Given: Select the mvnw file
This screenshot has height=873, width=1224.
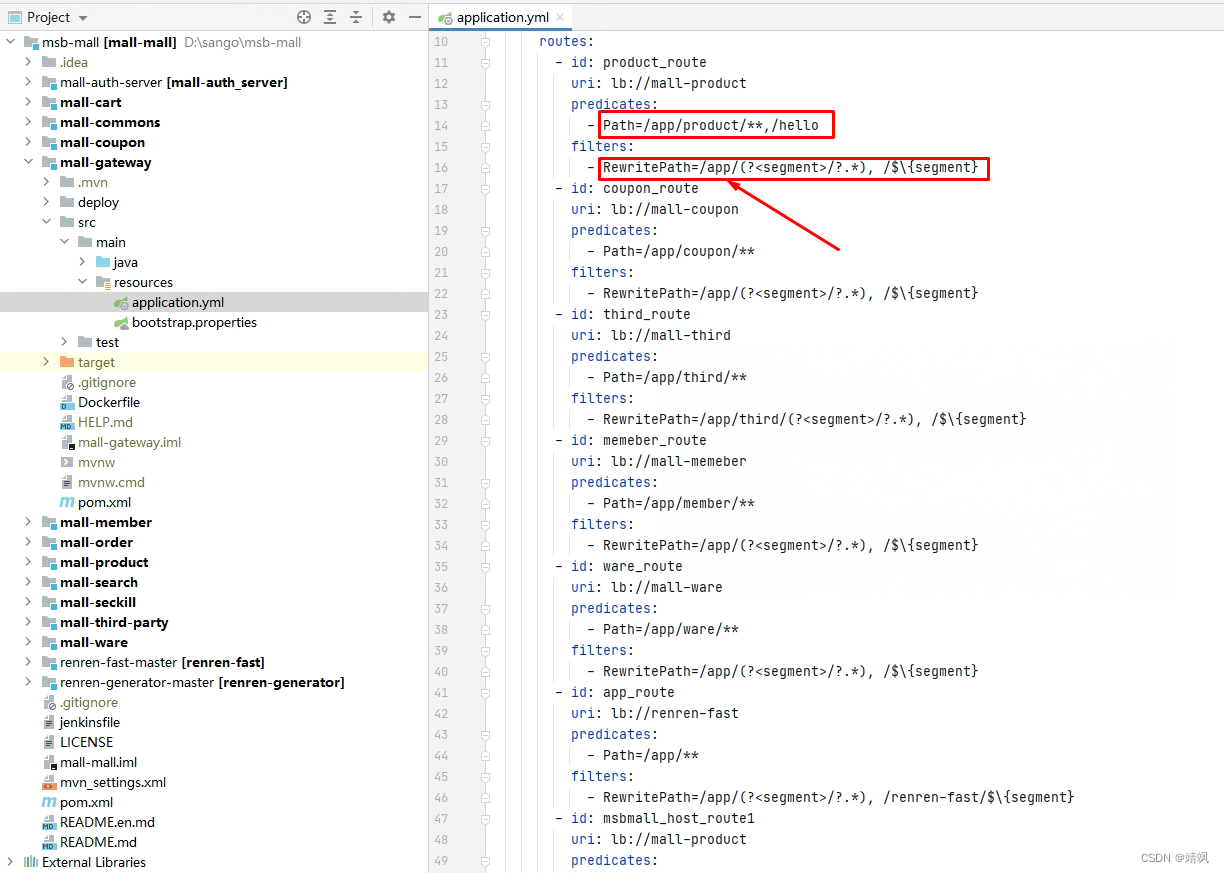Looking at the screenshot, I should 96,462.
